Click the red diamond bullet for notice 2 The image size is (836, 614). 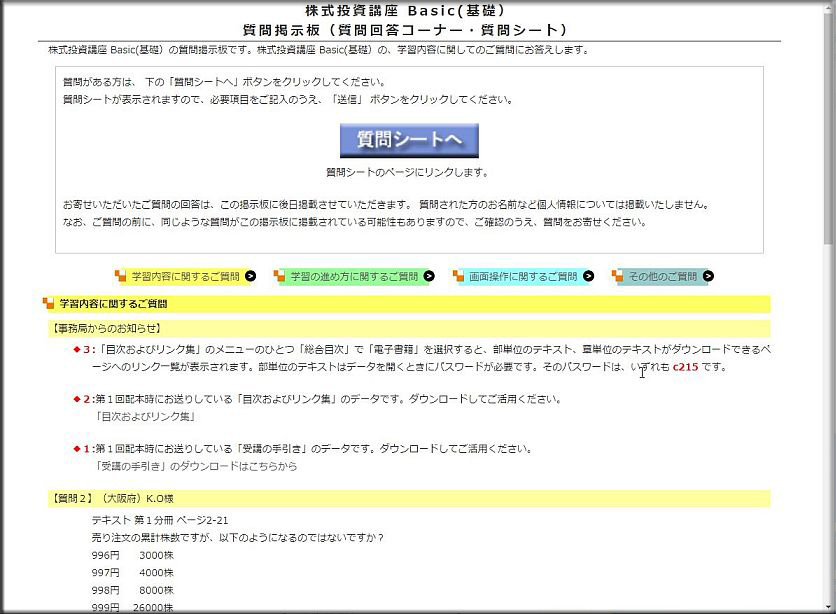coord(77,399)
